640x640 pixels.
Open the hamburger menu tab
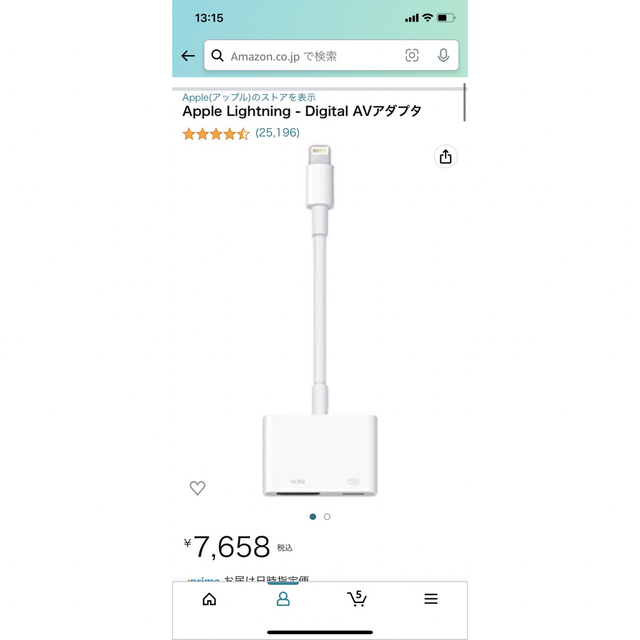pyautogui.click(x=431, y=599)
